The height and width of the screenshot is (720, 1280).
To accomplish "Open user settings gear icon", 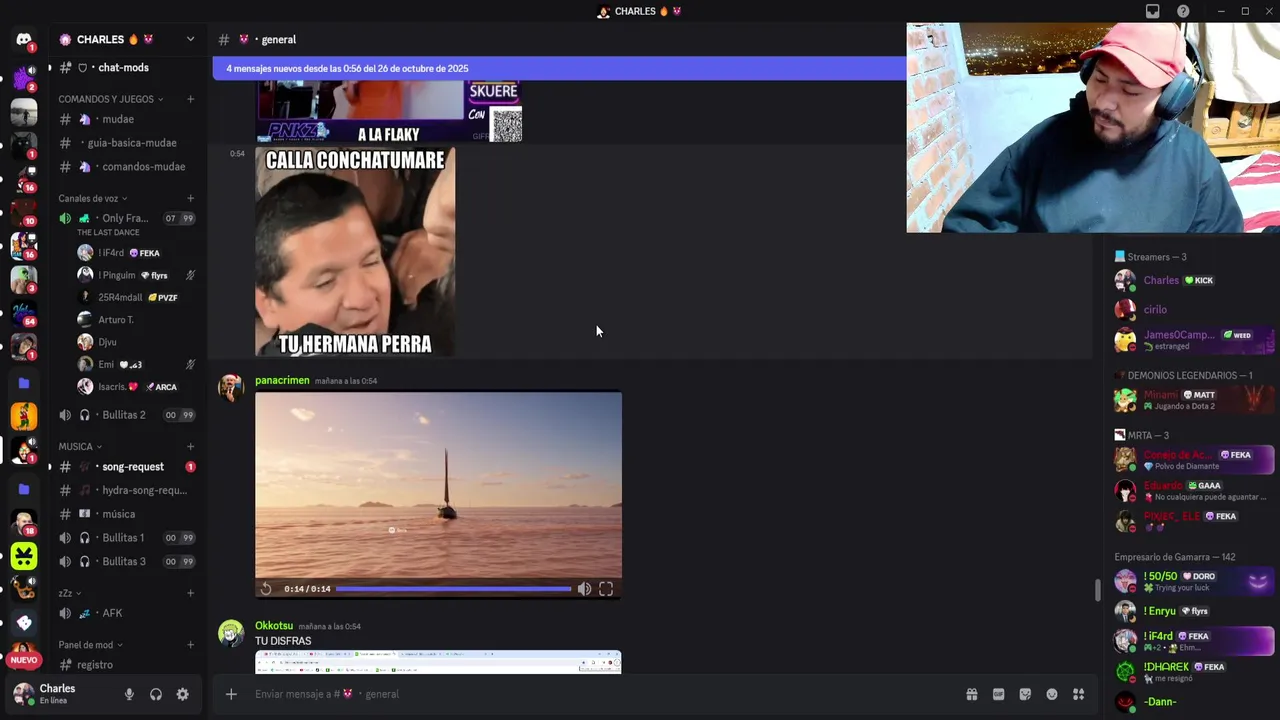I will 182,694.
